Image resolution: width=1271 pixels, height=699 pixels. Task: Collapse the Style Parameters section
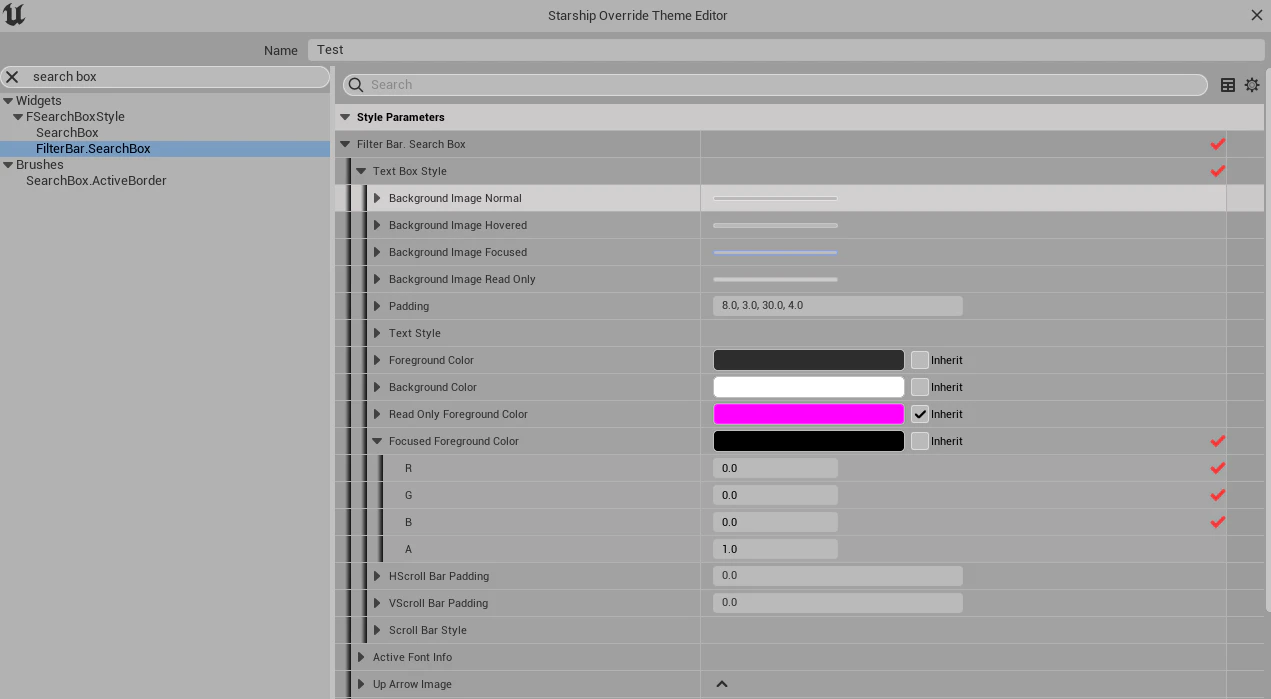click(x=345, y=117)
